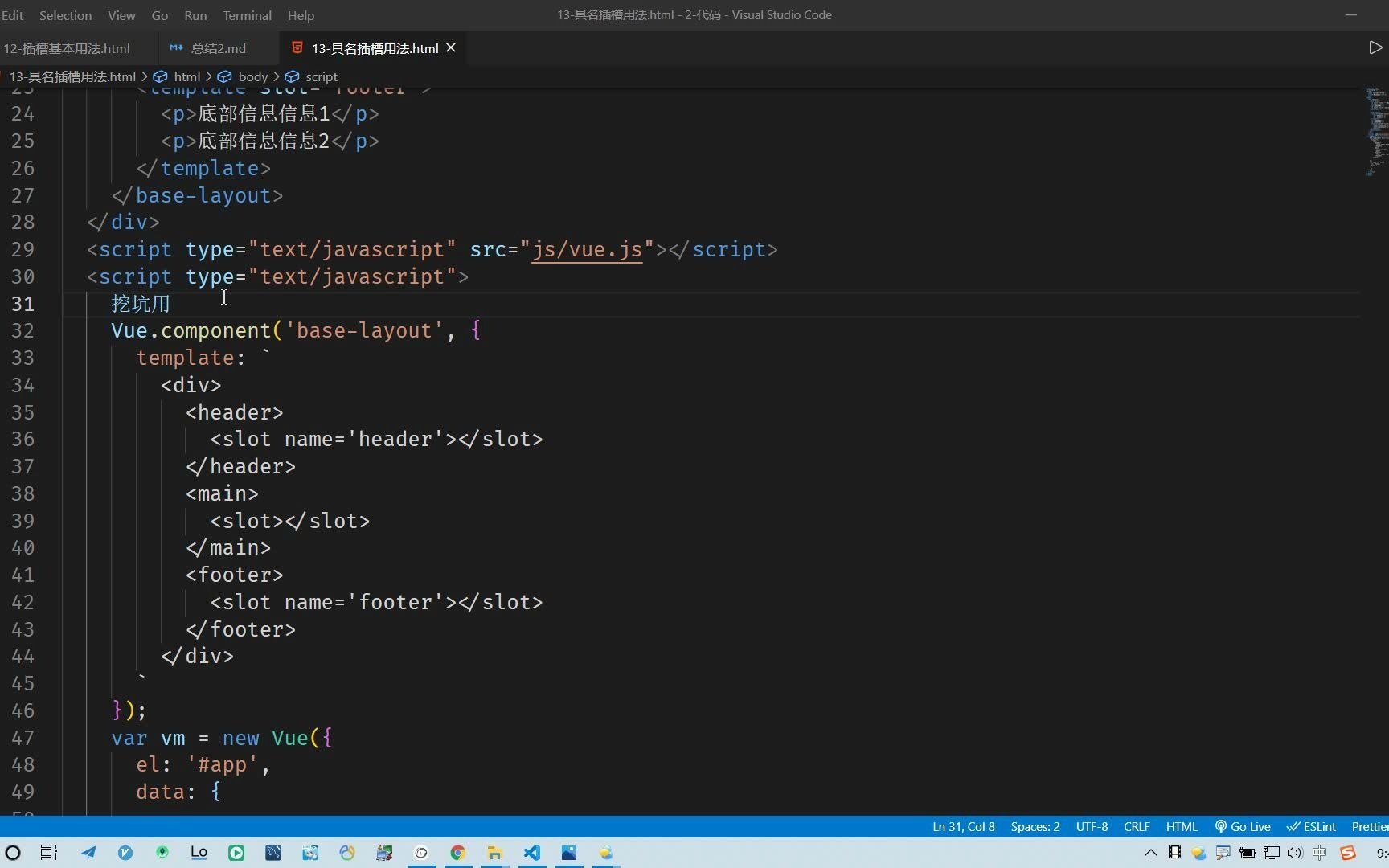Click battery icon in system tray
Image resolution: width=1389 pixels, height=868 pixels.
[1248, 853]
